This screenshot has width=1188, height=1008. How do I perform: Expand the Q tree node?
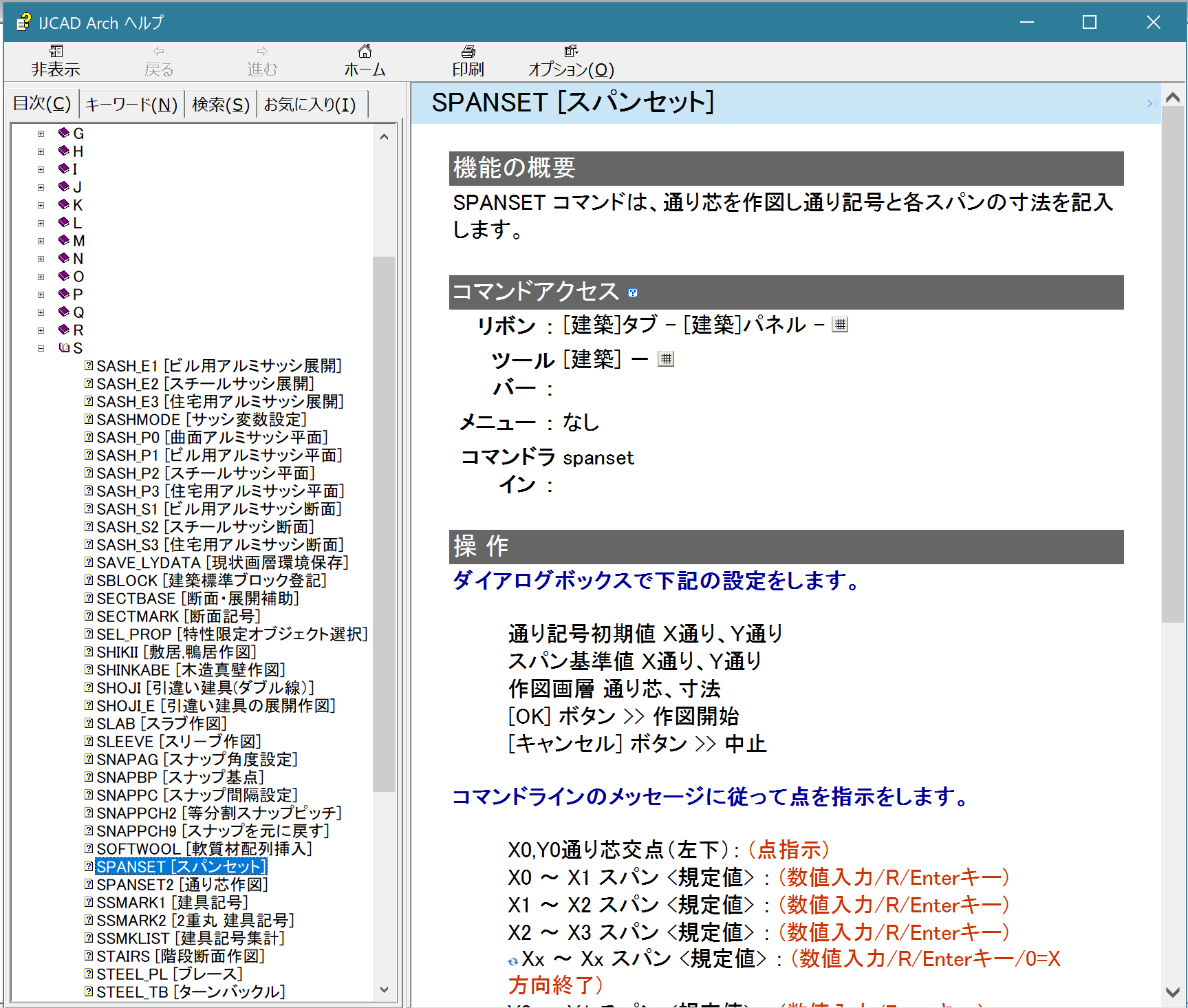coord(41,312)
